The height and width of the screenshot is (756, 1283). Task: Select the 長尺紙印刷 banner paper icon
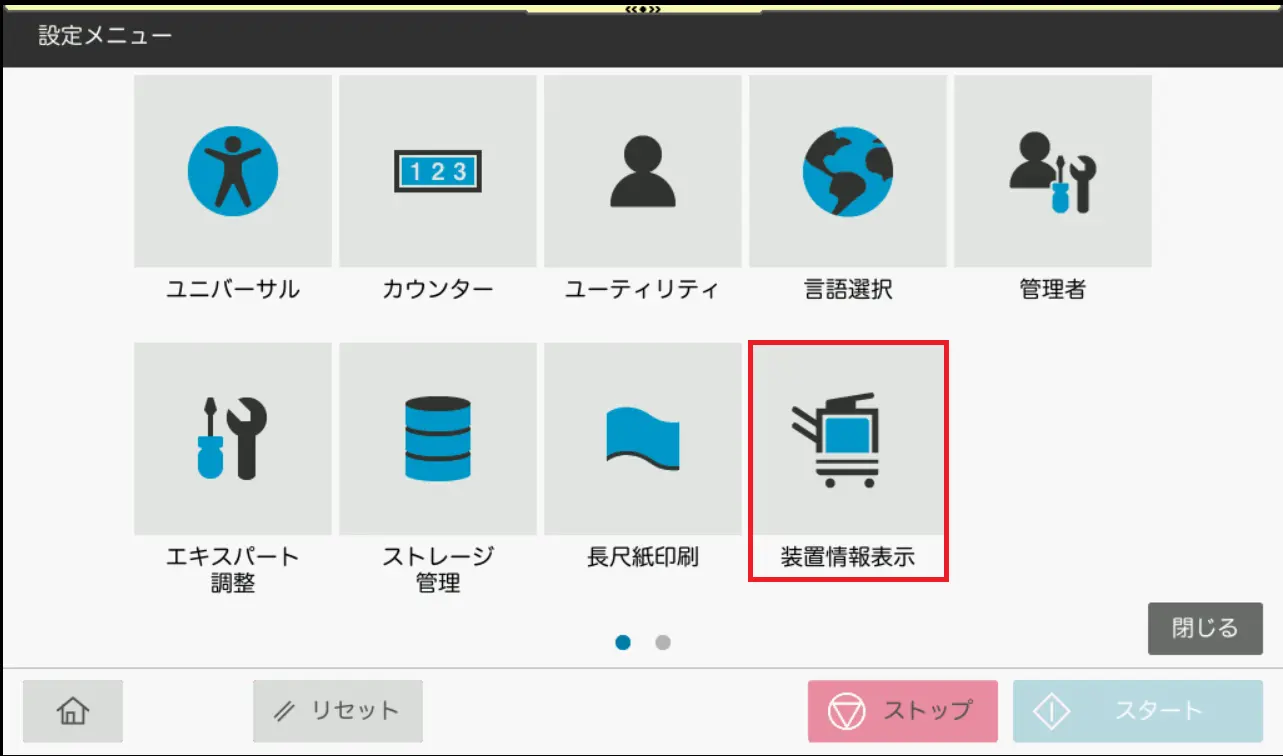click(643, 438)
